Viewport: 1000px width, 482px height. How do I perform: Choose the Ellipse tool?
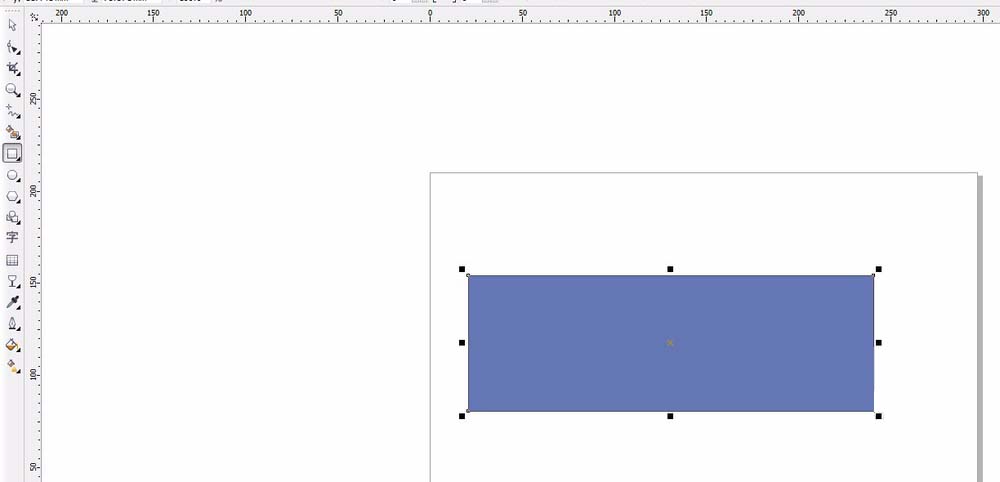tap(12, 175)
